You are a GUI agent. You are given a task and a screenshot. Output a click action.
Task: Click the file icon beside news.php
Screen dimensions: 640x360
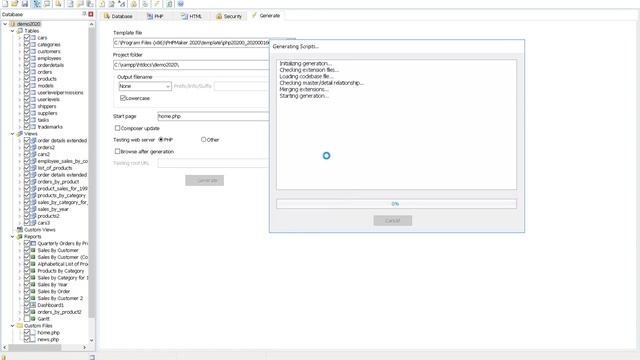pyautogui.click(x=33, y=340)
